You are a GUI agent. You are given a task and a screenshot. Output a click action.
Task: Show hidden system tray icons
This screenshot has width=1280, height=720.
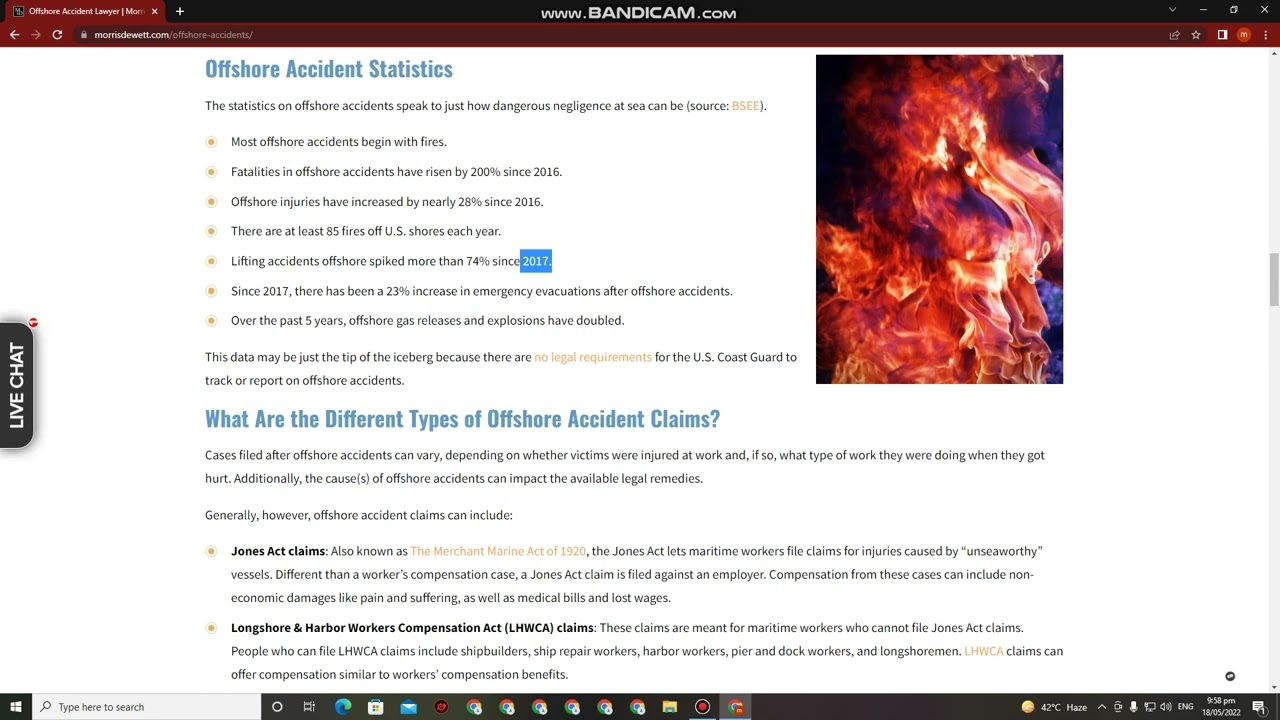[1102, 707]
